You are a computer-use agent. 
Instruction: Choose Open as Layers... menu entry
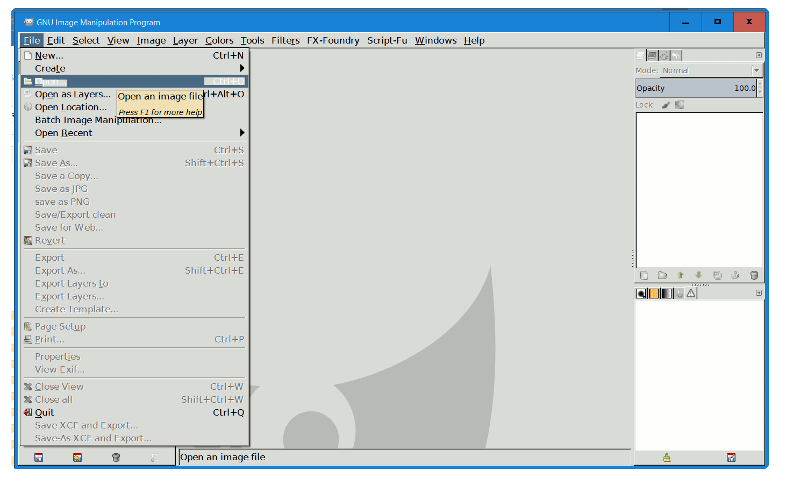[135, 94]
